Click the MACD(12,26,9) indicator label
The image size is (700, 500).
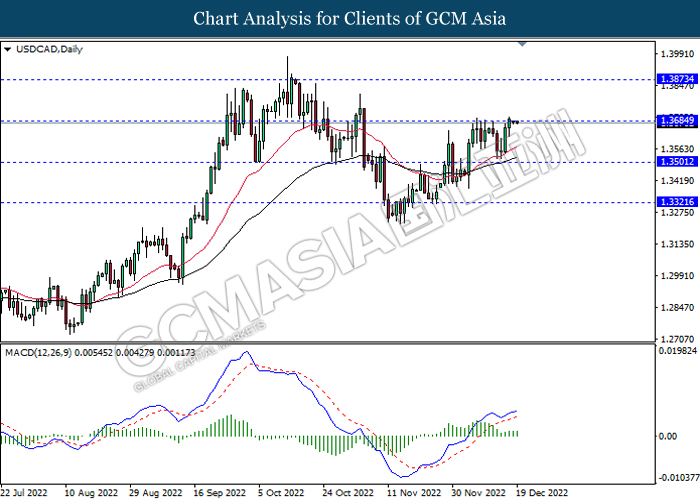click(x=38, y=353)
